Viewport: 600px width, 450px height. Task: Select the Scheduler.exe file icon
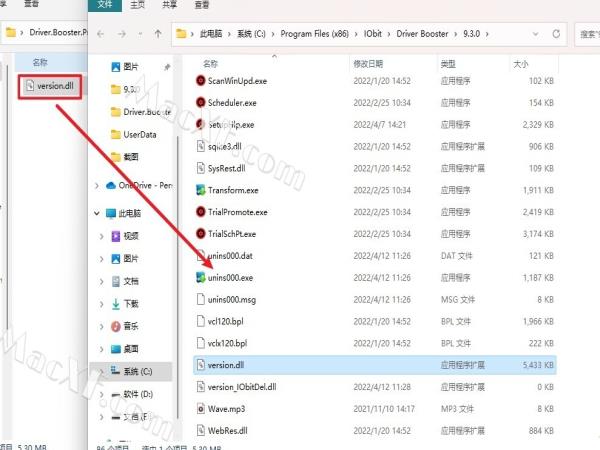click(x=201, y=103)
